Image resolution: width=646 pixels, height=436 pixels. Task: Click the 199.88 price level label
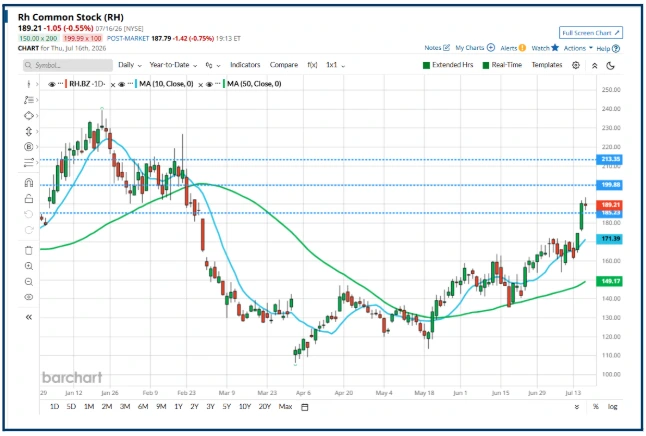(609, 185)
